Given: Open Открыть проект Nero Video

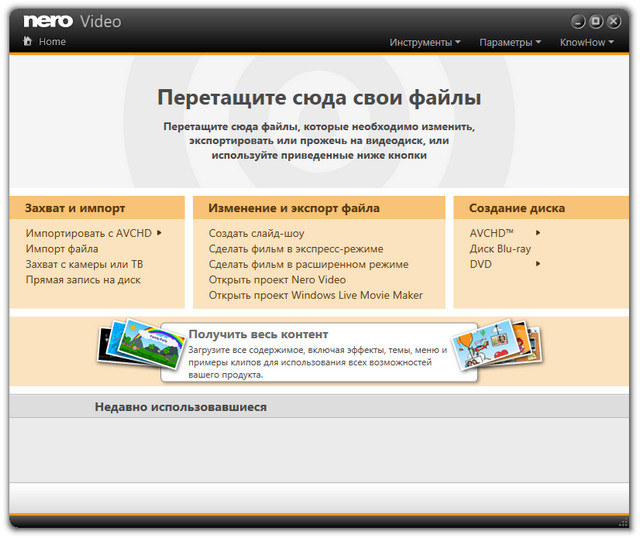Looking at the screenshot, I should click(277, 280).
